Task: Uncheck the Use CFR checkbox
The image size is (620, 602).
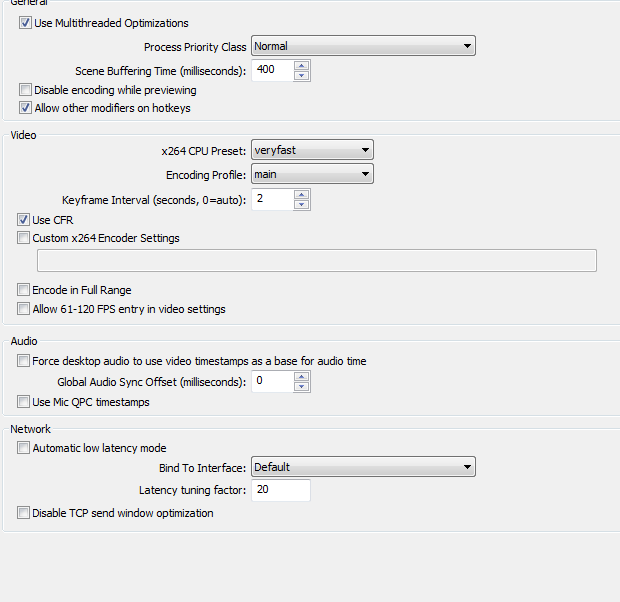Action: 23,220
